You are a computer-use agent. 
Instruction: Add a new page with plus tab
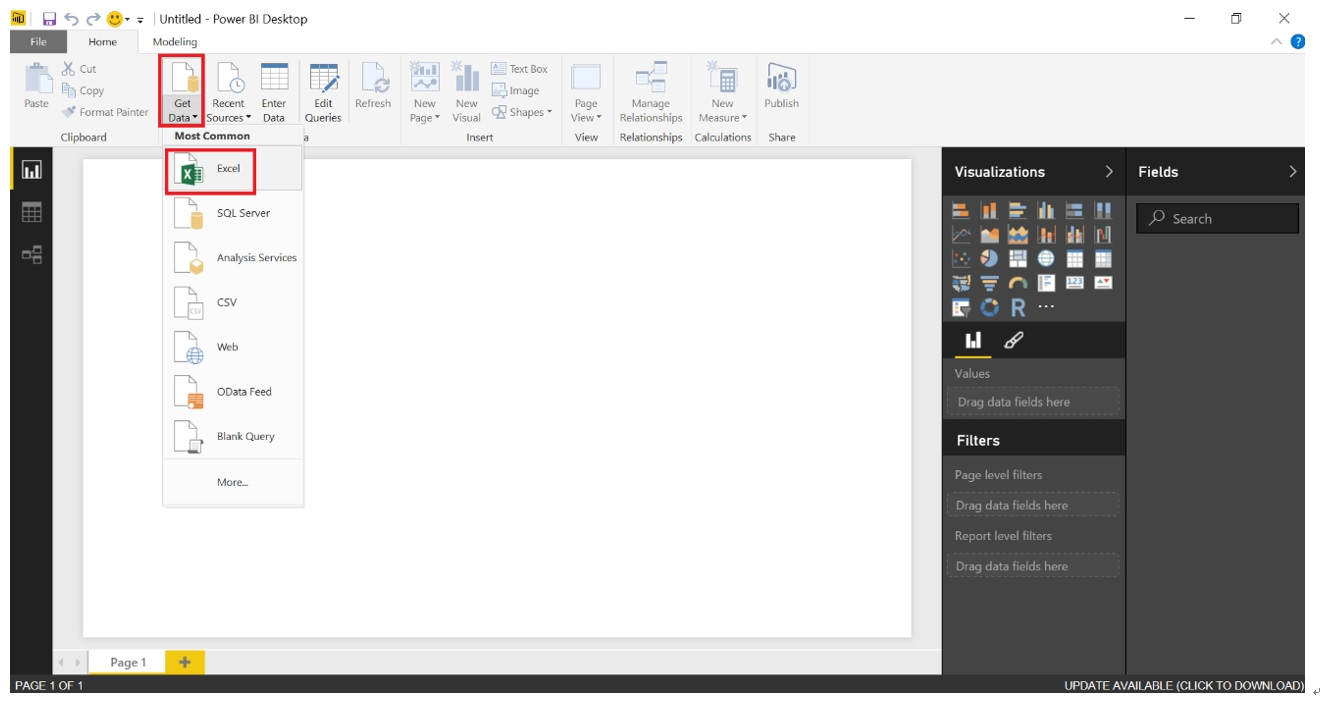point(184,662)
